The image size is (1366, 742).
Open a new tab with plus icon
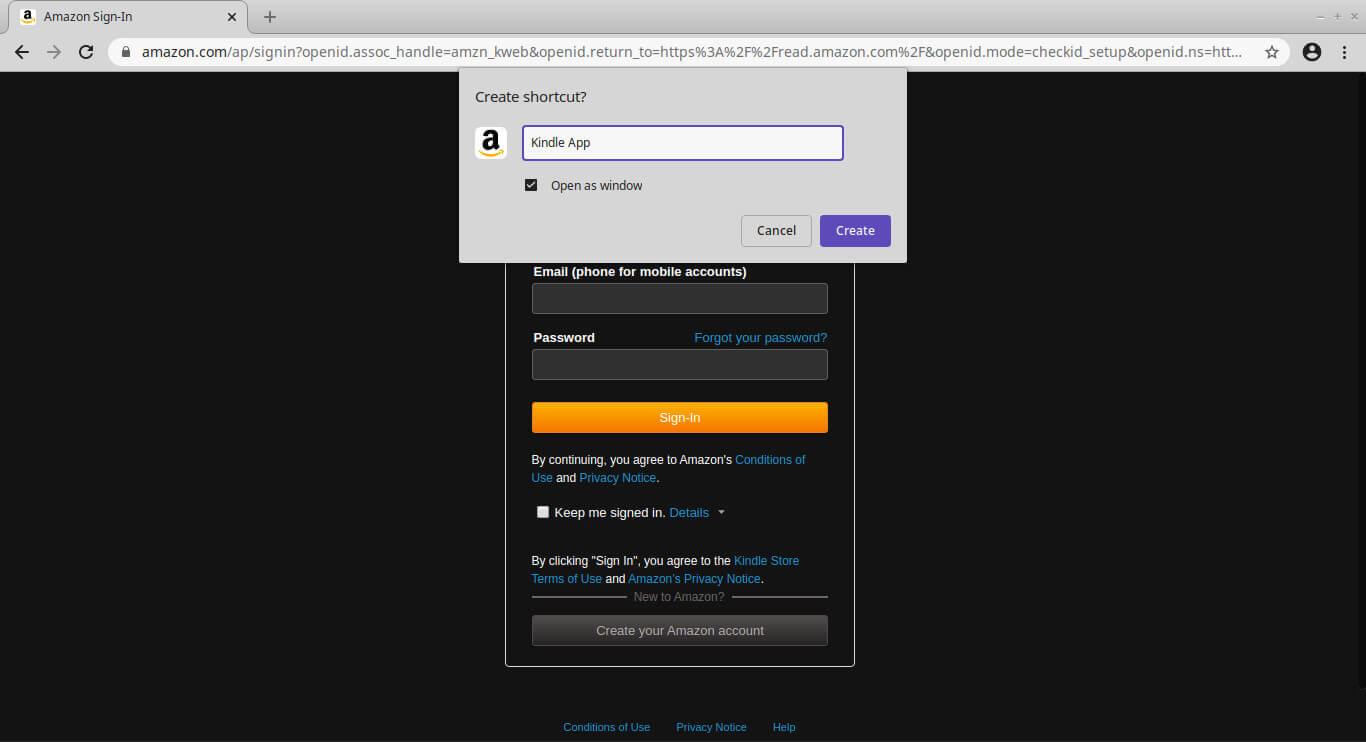tap(270, 17)
